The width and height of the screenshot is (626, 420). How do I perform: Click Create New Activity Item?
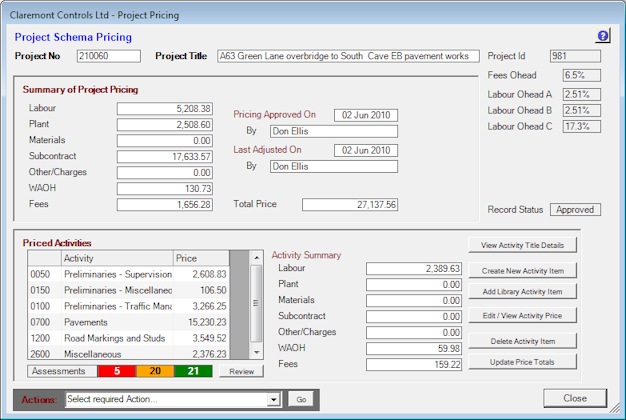click(522, 271)
